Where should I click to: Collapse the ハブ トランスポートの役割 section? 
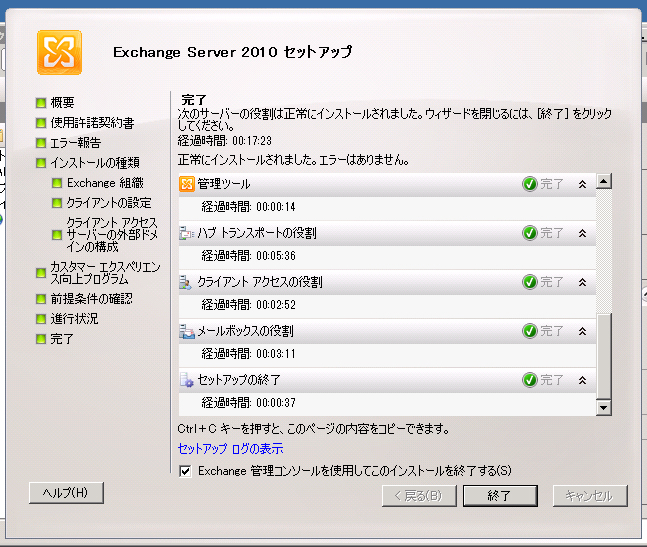(x=582, y=233)
